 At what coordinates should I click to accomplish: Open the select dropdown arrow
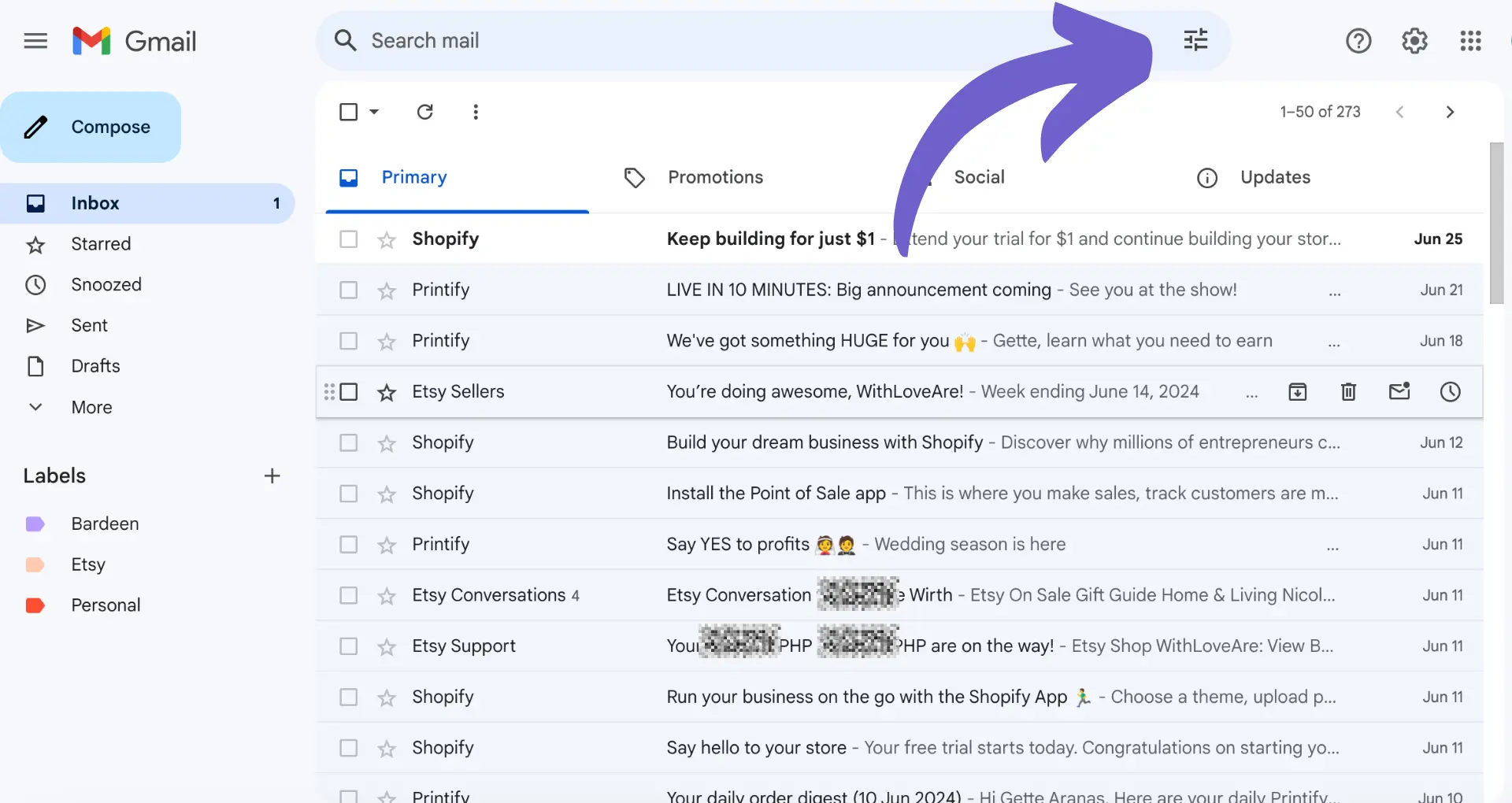click(x=374, y=112)
